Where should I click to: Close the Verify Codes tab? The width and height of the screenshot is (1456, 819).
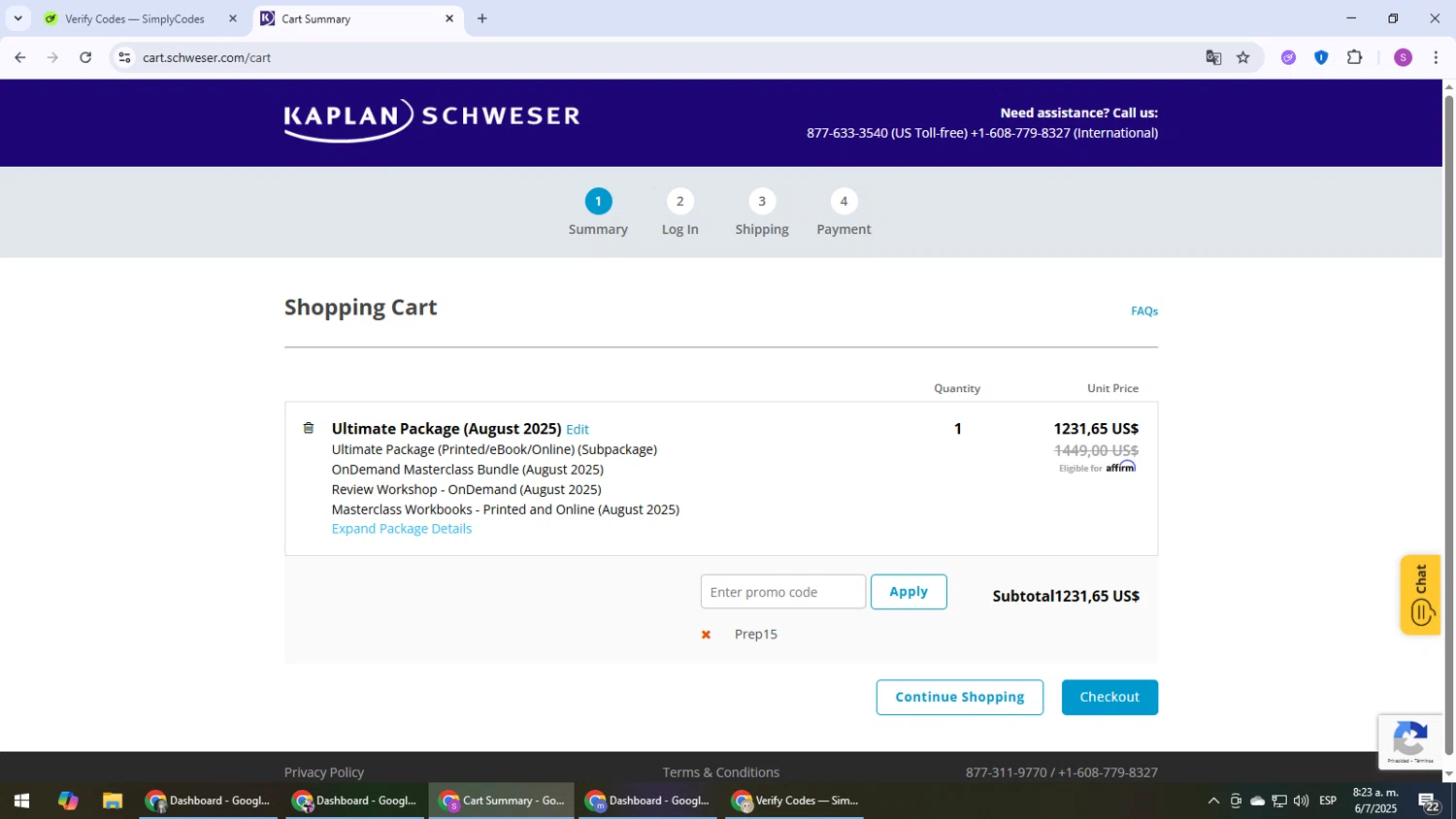click(x=232, y=18)
